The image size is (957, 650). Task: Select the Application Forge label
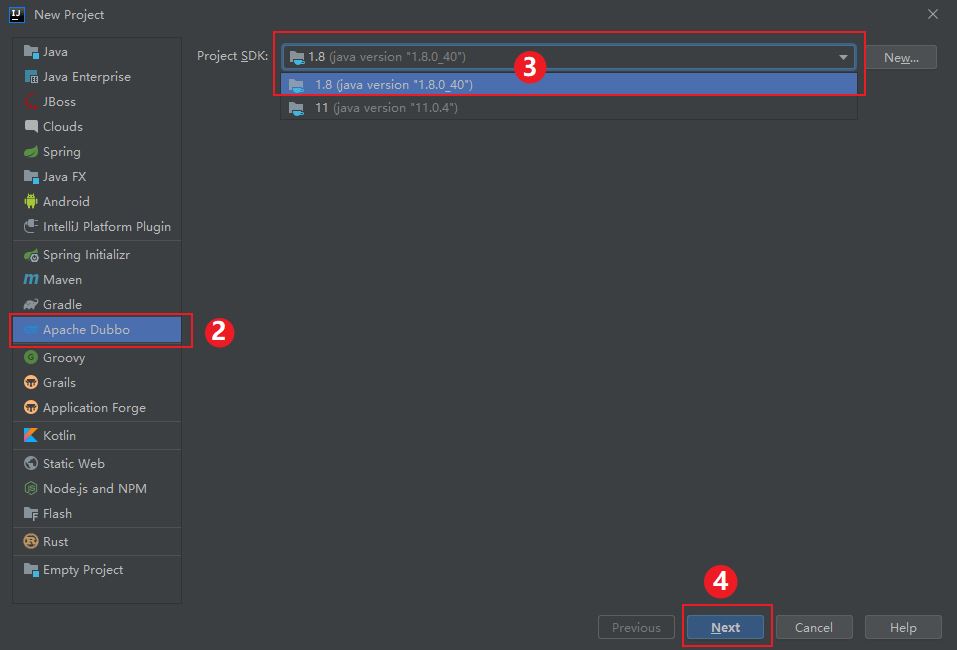click(94, 408)
